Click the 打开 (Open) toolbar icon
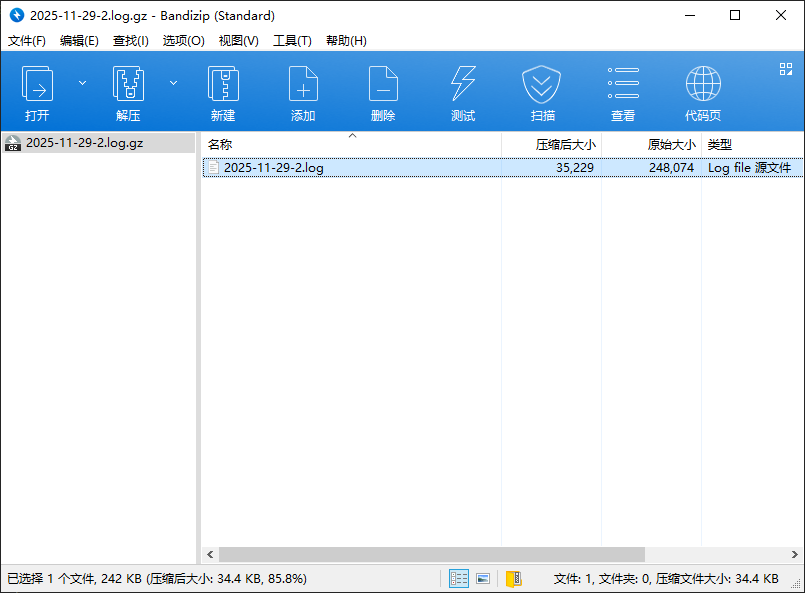Screen dimensions: 805x593 click(x=37, y=84)
